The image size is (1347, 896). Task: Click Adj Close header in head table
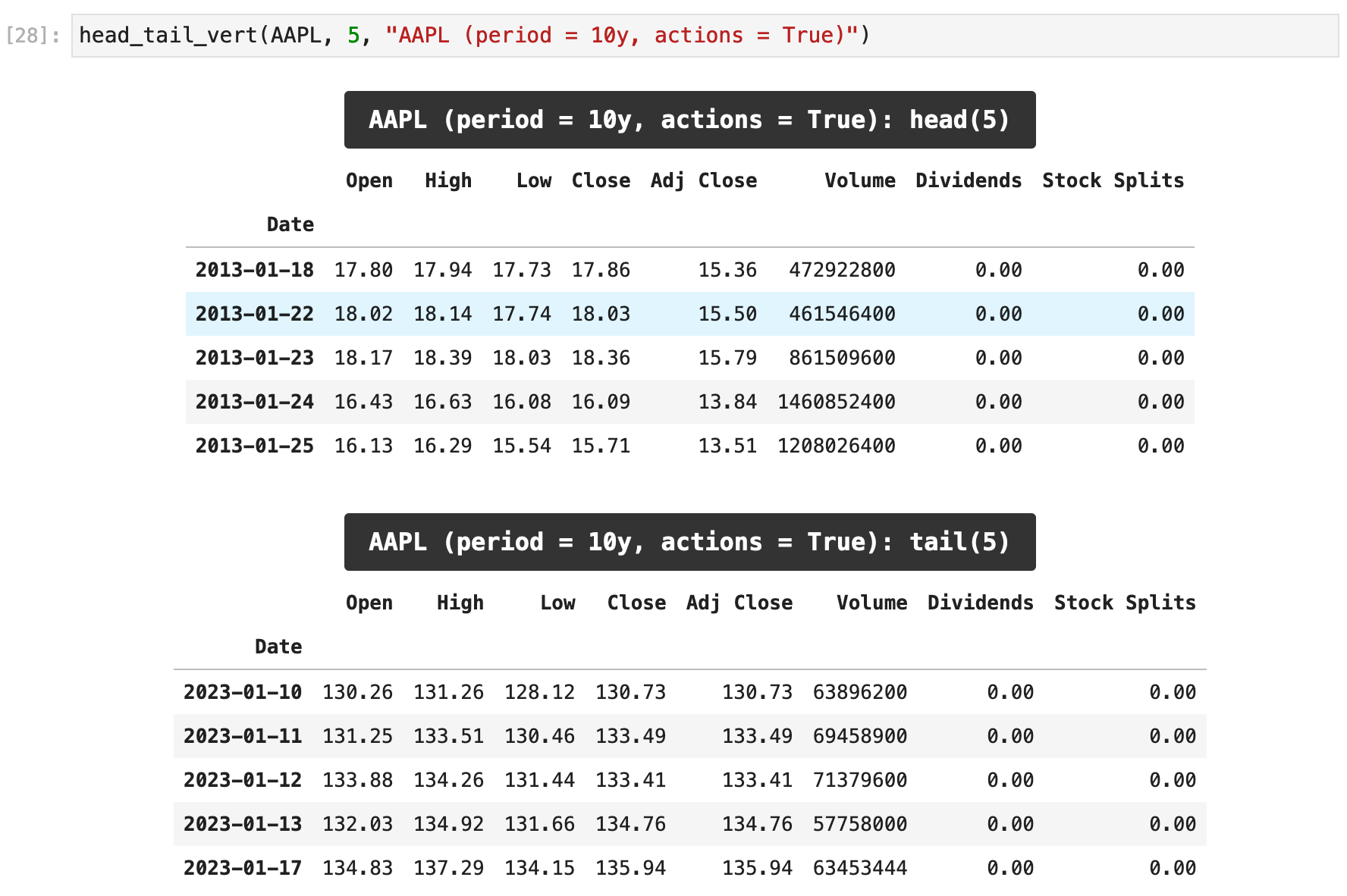704,180
